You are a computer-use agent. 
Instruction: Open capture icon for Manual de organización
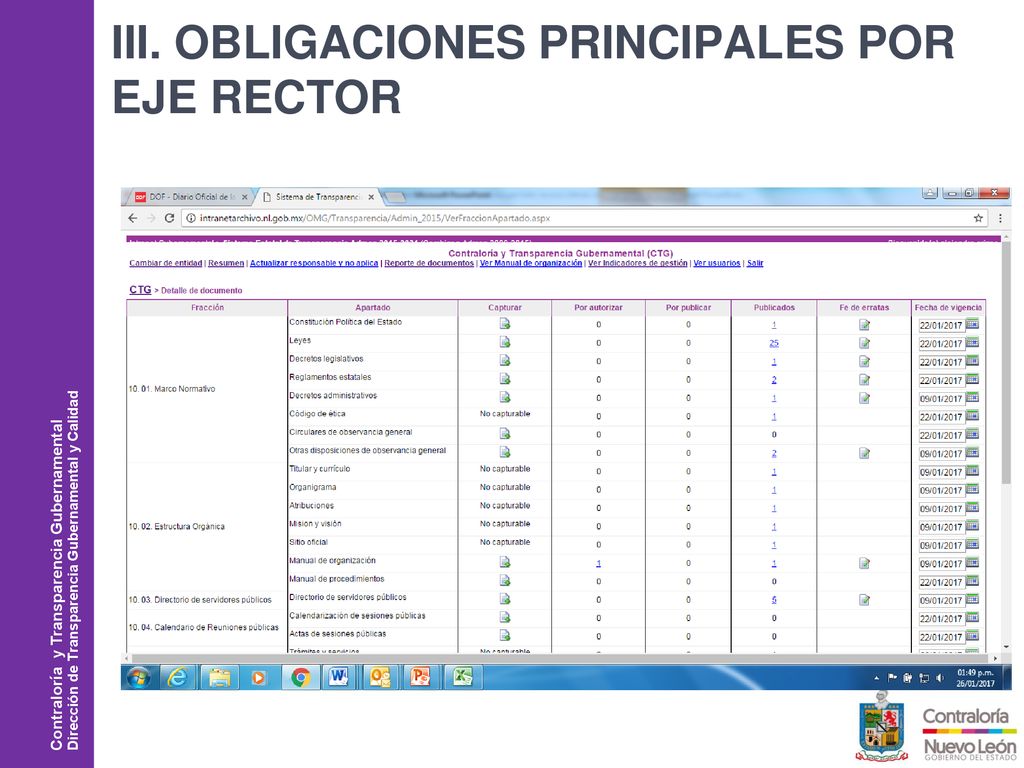point(504,562)
